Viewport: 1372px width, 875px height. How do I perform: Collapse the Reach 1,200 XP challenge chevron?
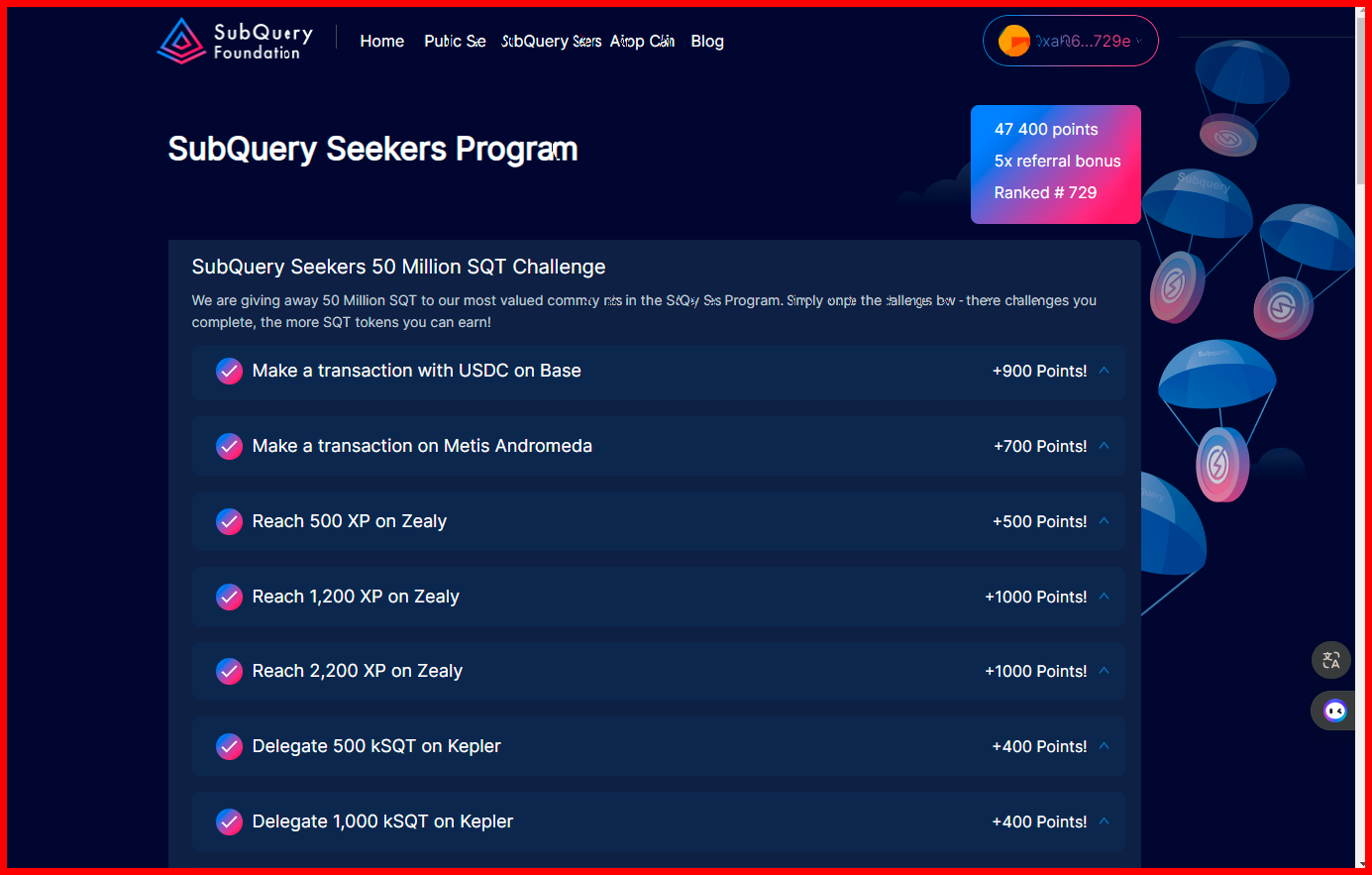coord(1104,597)
